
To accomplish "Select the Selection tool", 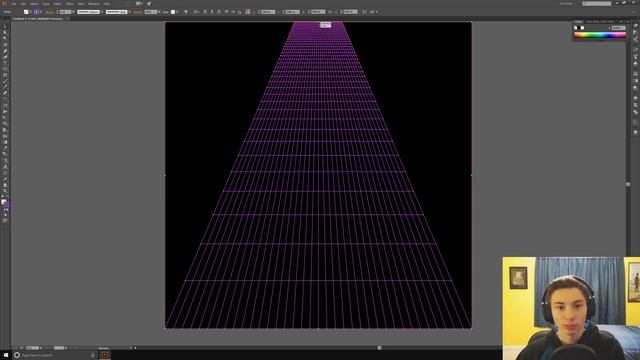I will coord(5,27).
